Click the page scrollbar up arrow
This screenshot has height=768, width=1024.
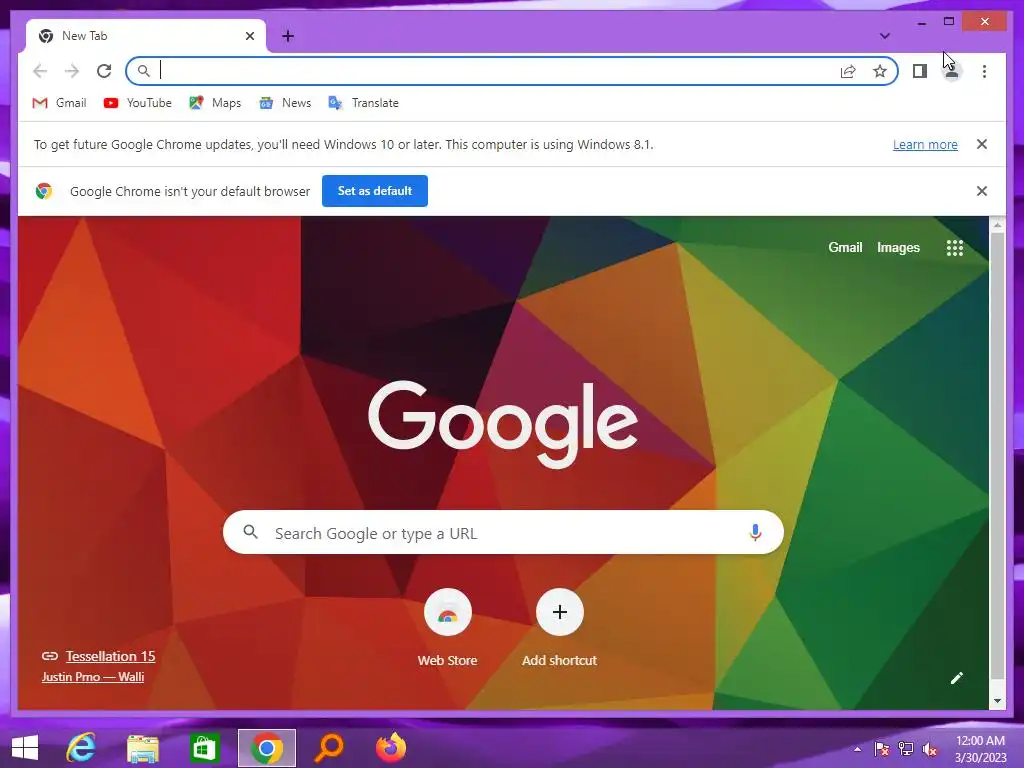point(997,225)
